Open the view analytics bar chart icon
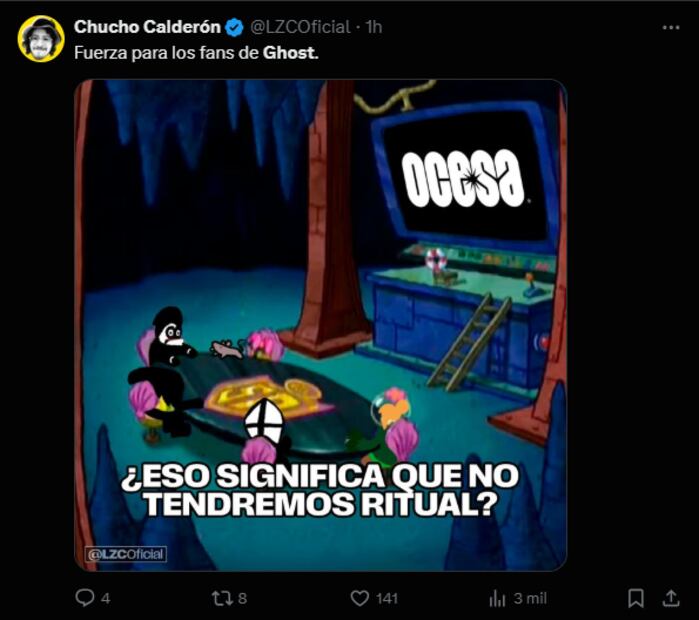This screenshot has height=620, width=699. pyautogui.click(x=498, y=598)
